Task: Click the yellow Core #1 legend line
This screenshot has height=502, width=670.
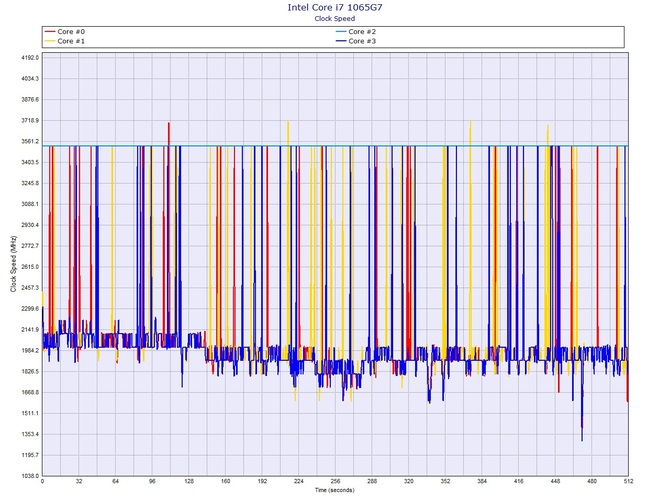Action: click(50, 41)
